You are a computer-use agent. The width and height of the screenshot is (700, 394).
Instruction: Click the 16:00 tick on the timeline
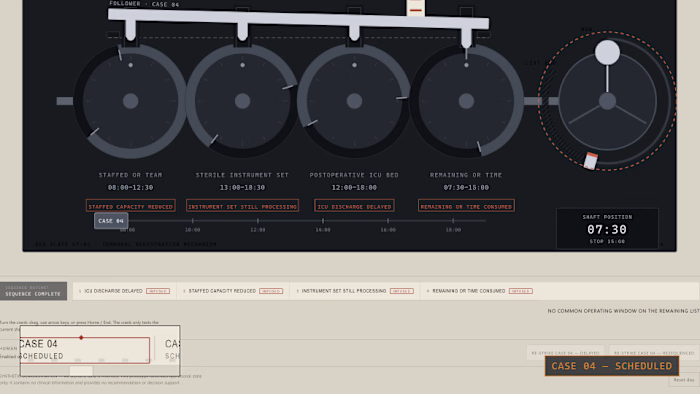(388, 221)
